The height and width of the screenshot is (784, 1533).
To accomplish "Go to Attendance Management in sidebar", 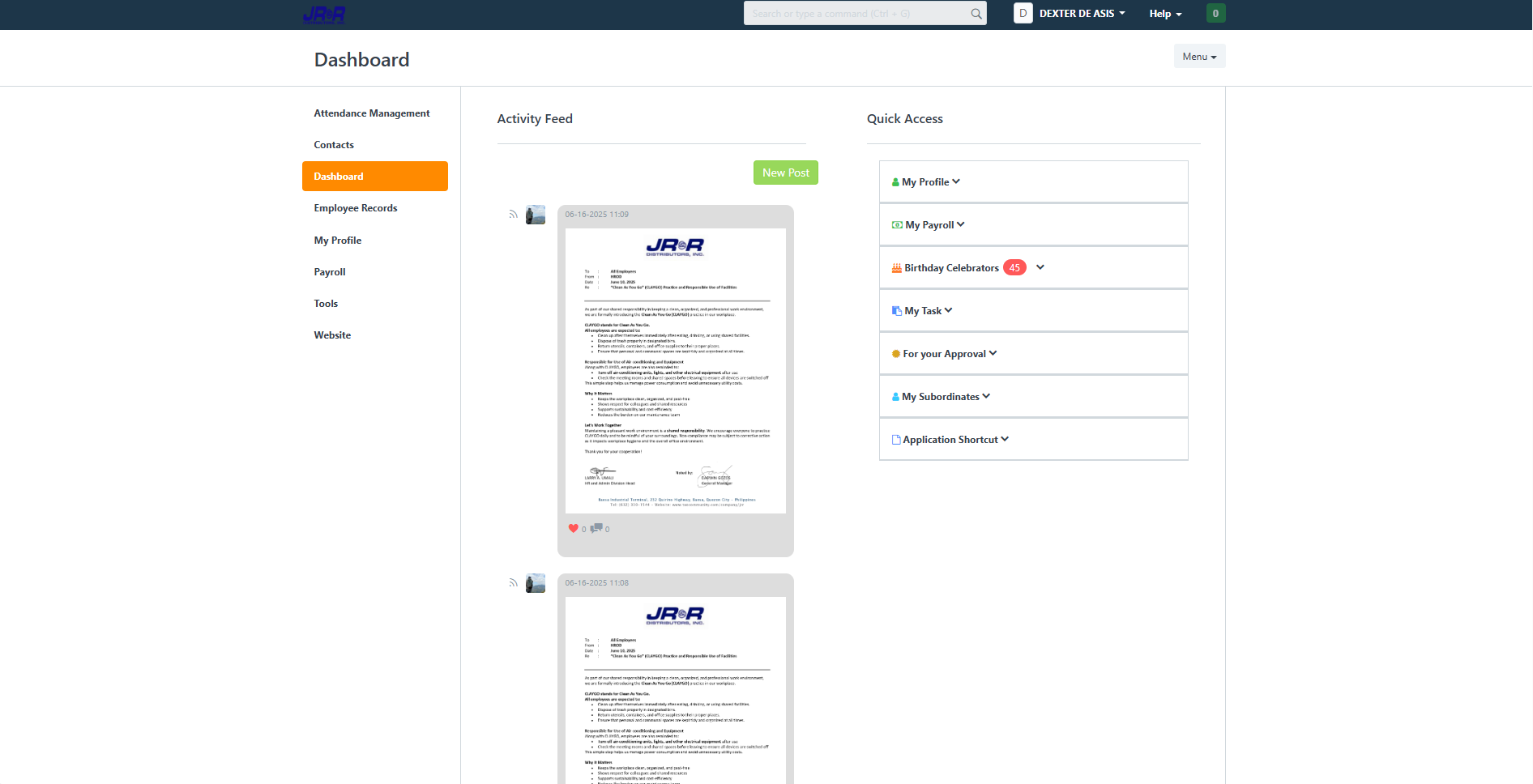I will coord(372,113).
